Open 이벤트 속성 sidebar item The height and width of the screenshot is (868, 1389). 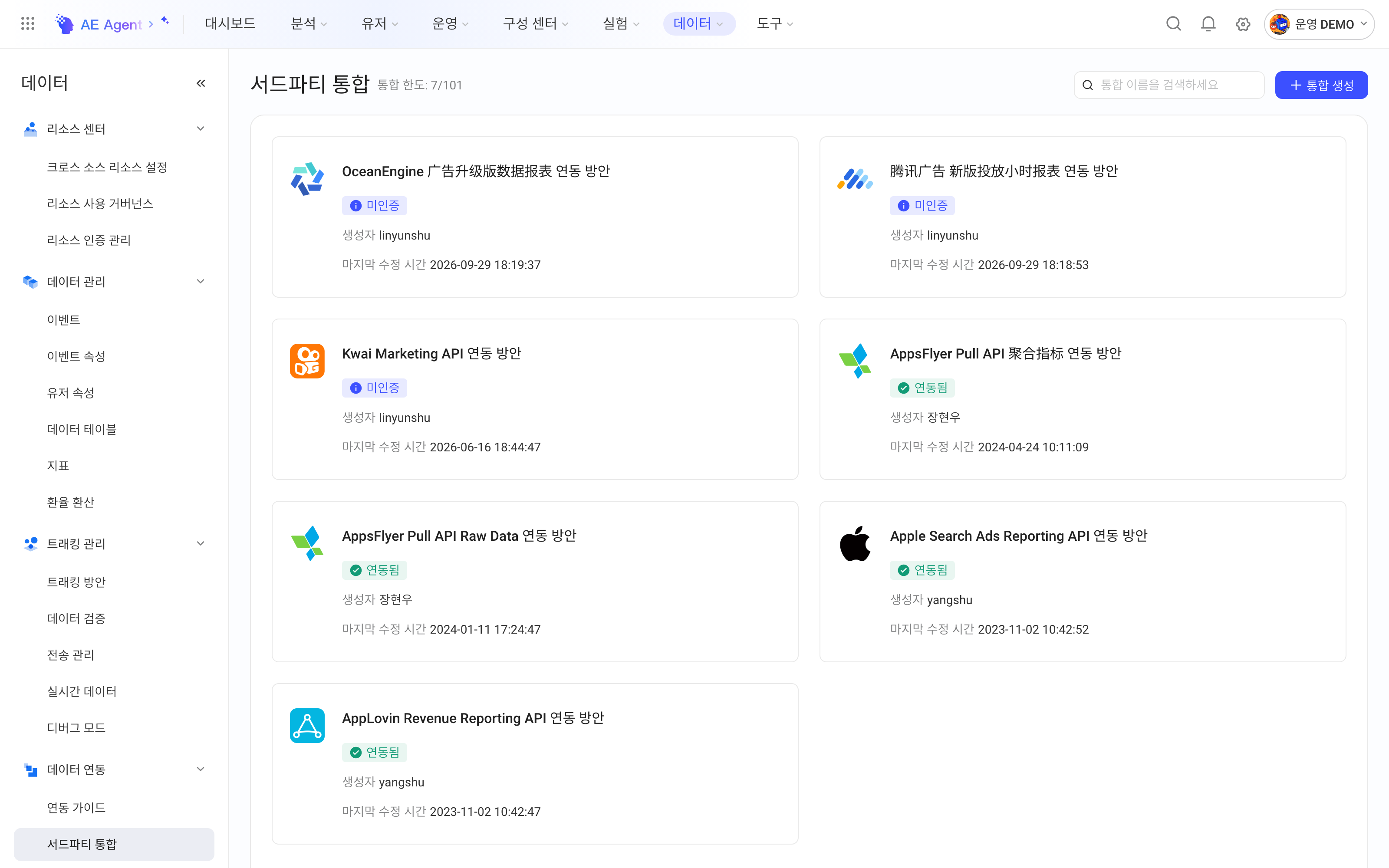pos(76,356)
